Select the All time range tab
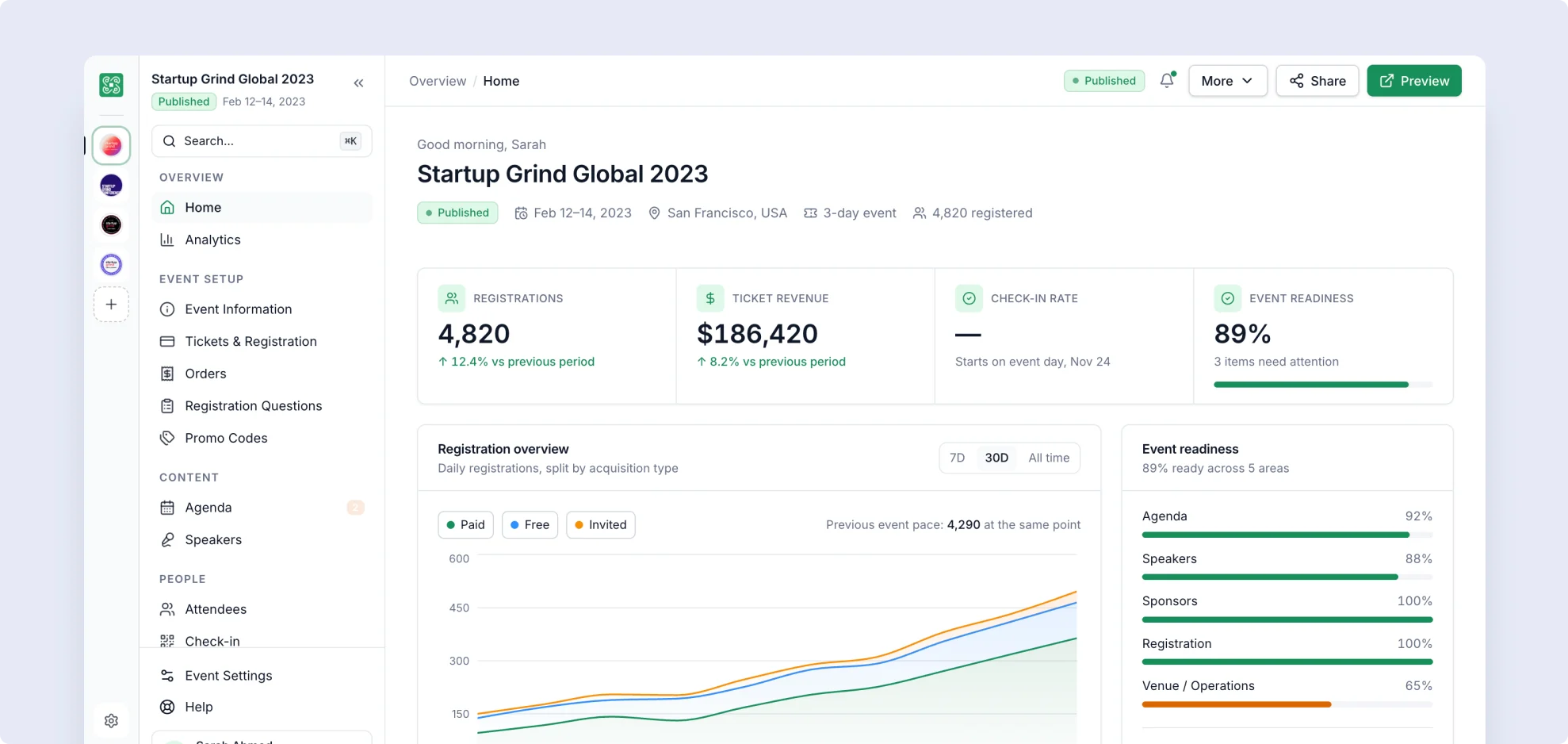The image size is (1568, 744). [1049, 458]
